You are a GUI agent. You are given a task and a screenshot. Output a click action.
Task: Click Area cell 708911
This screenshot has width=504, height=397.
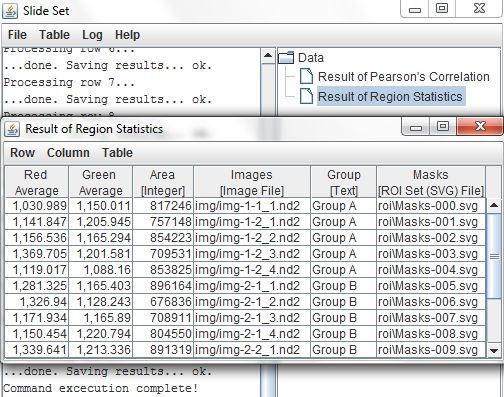(163, 318)
